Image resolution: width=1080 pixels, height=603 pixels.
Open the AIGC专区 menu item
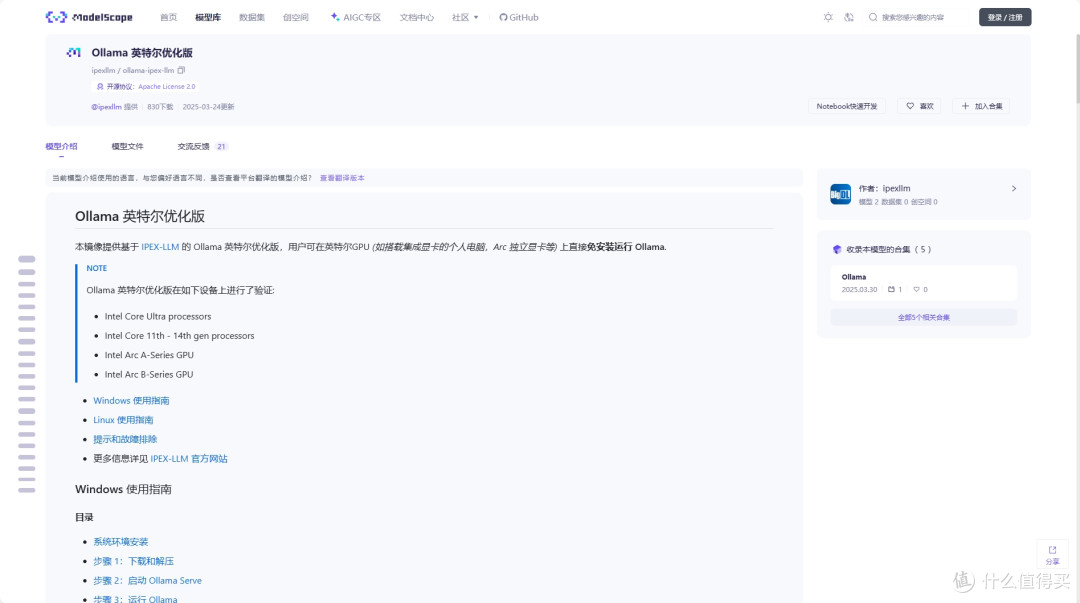click(x=355, y=17)
